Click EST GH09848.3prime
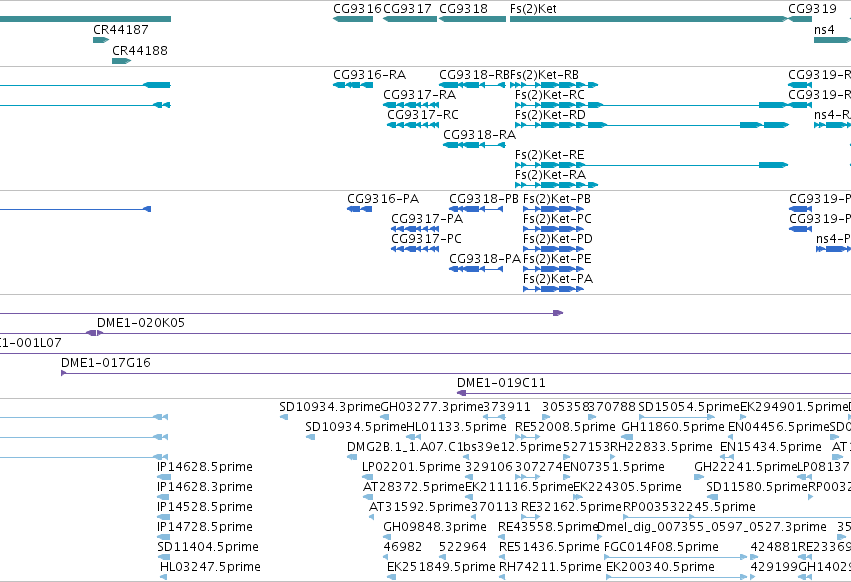The height and width of the screenshot is (582, 851). (388, 537)
